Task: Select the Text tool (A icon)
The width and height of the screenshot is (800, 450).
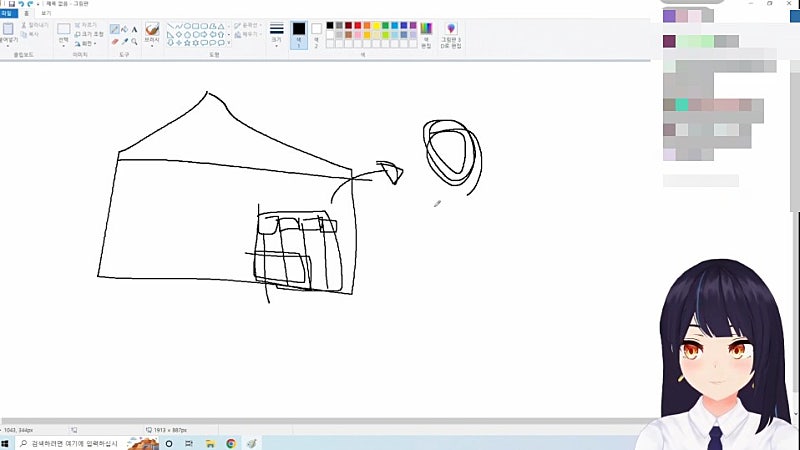Action: 134,30
